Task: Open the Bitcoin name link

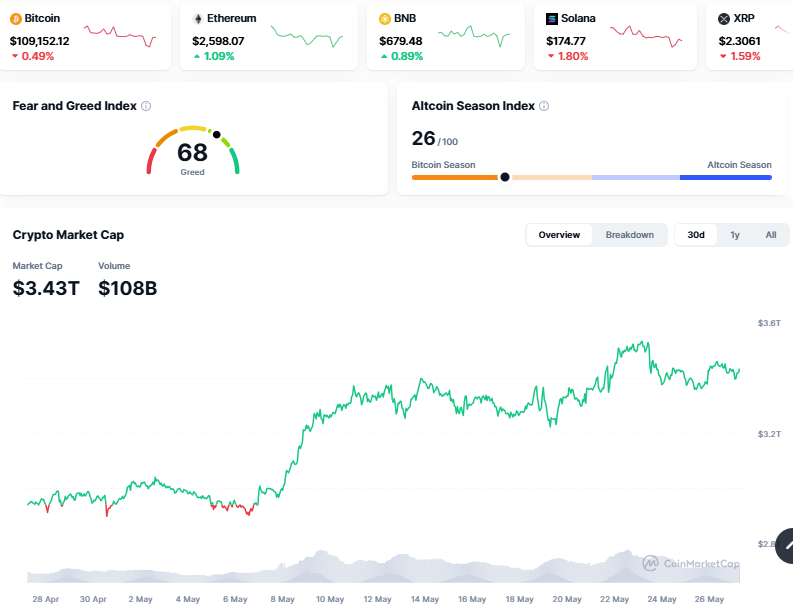Action: [x=42, y=18]
